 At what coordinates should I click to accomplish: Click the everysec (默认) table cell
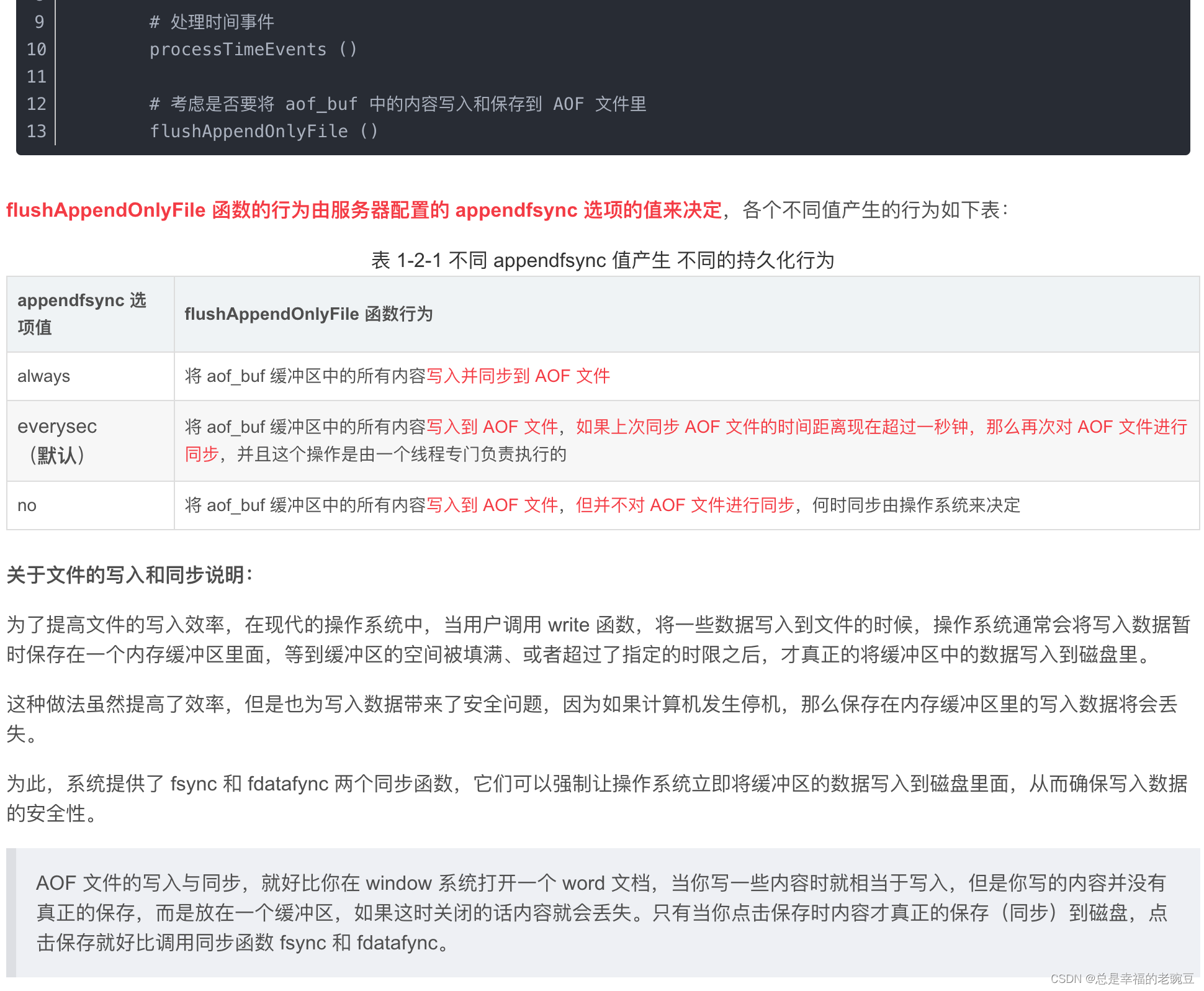pyautogui.click(x=58, y=441)
